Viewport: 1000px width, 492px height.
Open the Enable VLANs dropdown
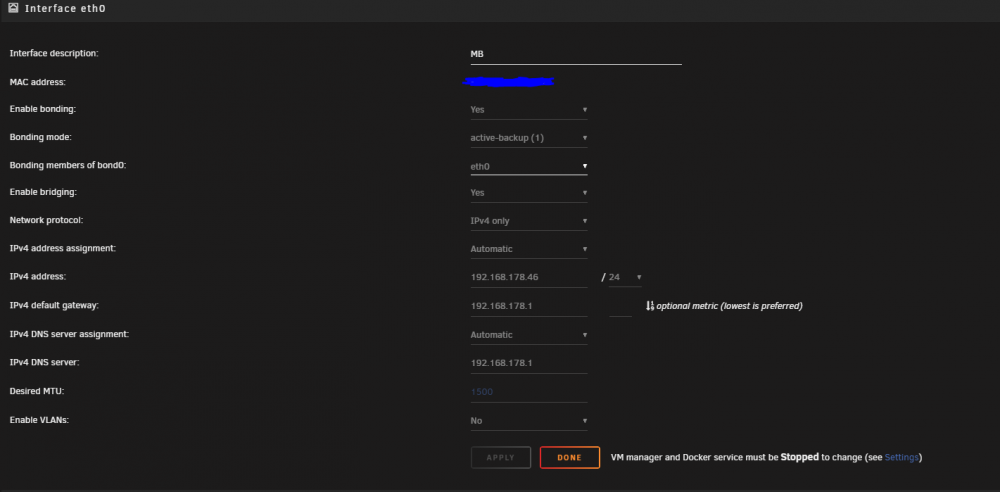click(x=529, y=421)
